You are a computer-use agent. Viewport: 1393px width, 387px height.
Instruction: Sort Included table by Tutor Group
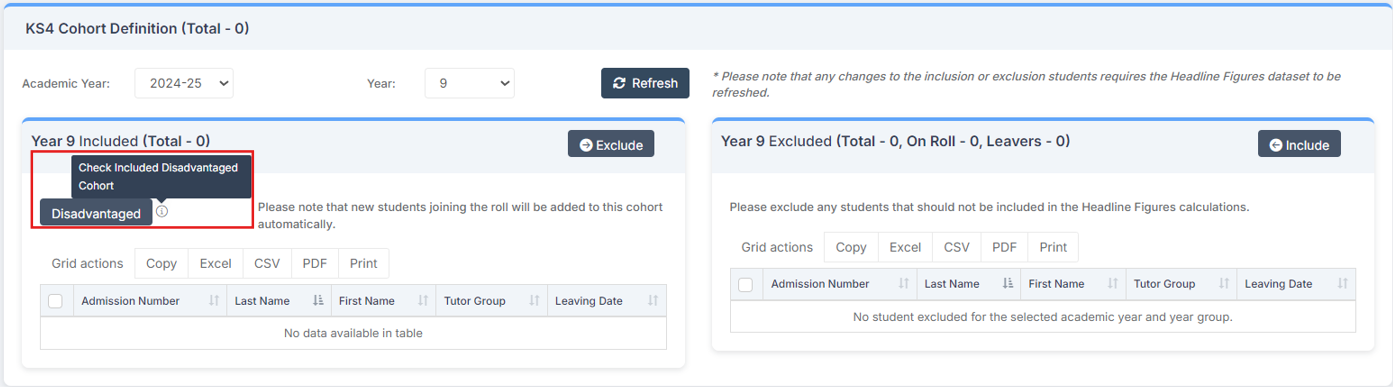click(492, 301)
